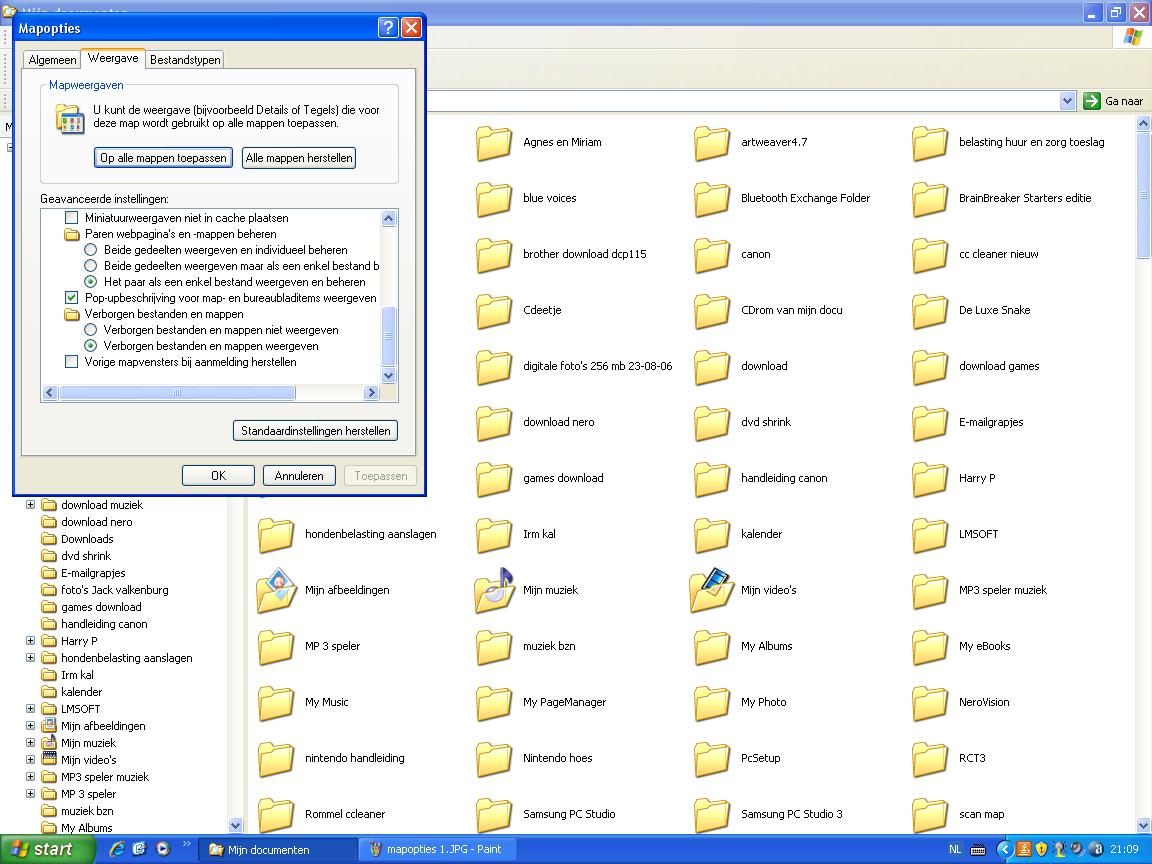
Task: Click the horizontal scrollbar in advanced settings
Action: [177, 393]
